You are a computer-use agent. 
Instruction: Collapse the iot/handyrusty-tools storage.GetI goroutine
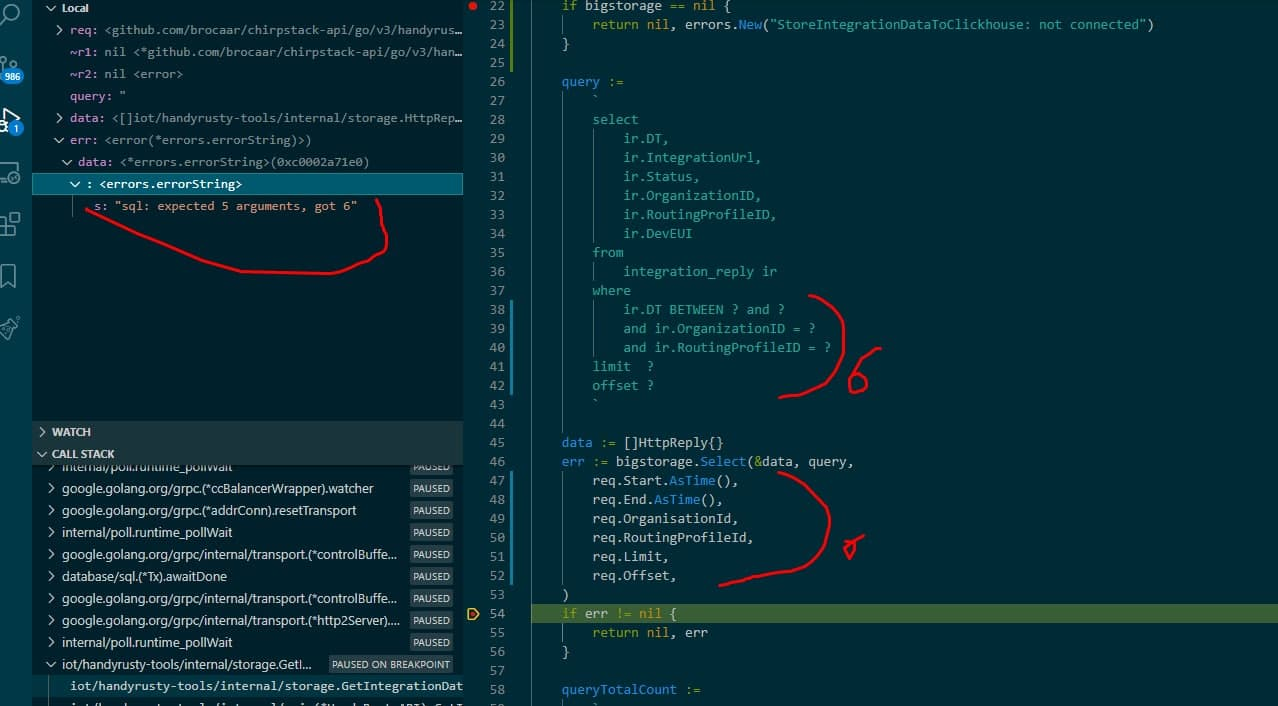pos(52,664)
